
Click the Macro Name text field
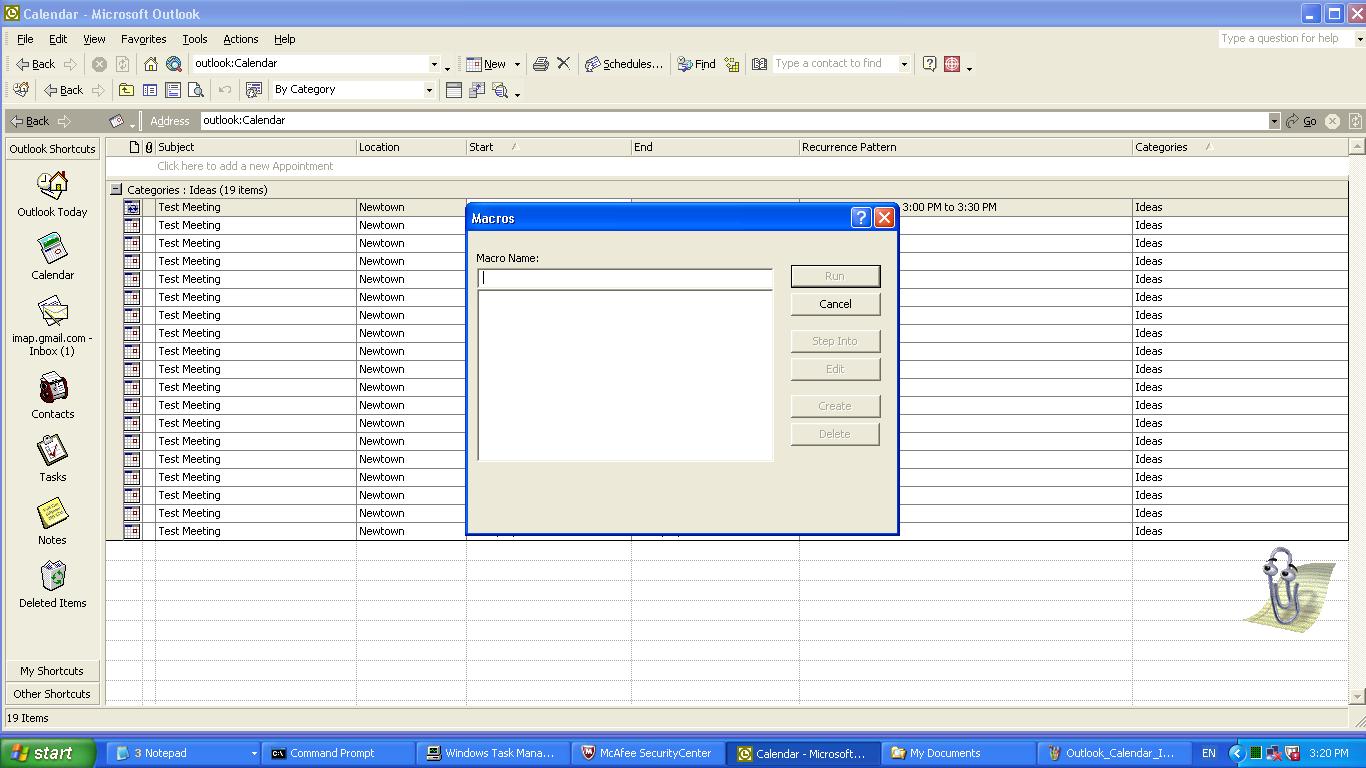click(x=625, y=279)
